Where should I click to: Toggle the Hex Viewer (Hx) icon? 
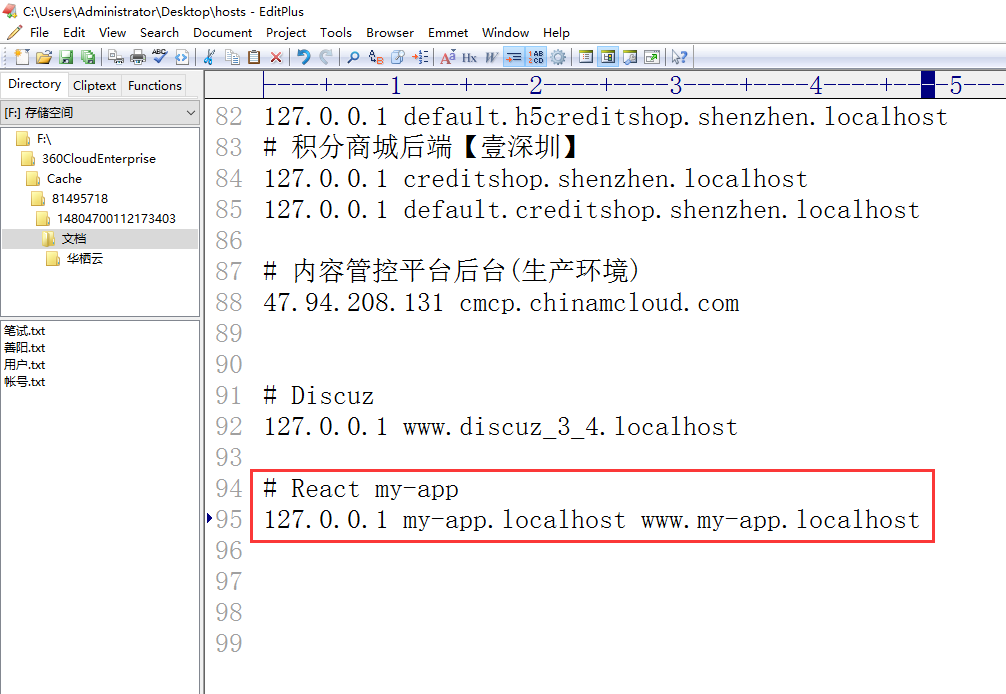coord(470,57)
